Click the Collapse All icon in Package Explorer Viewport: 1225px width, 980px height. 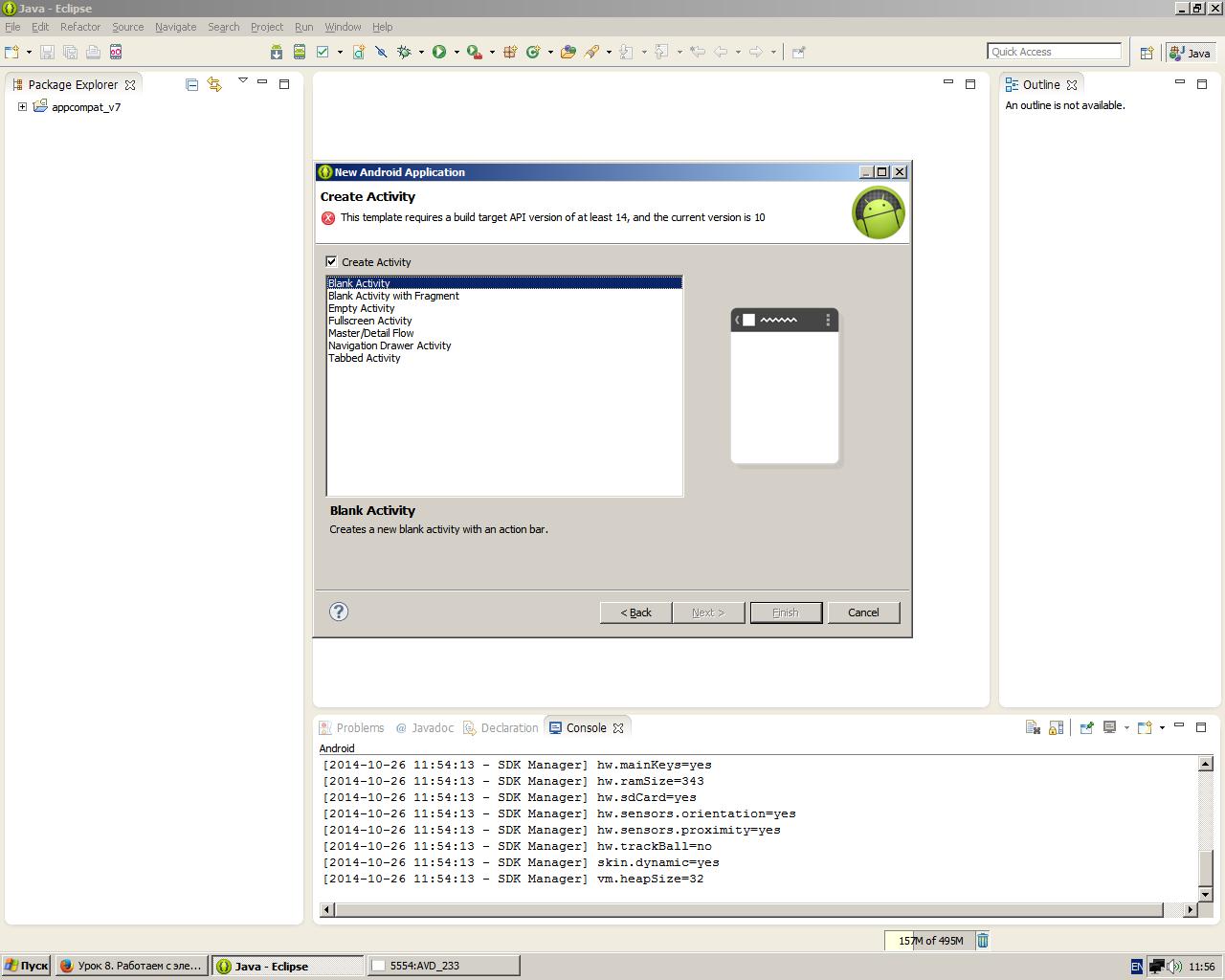(x=191, y=84)
